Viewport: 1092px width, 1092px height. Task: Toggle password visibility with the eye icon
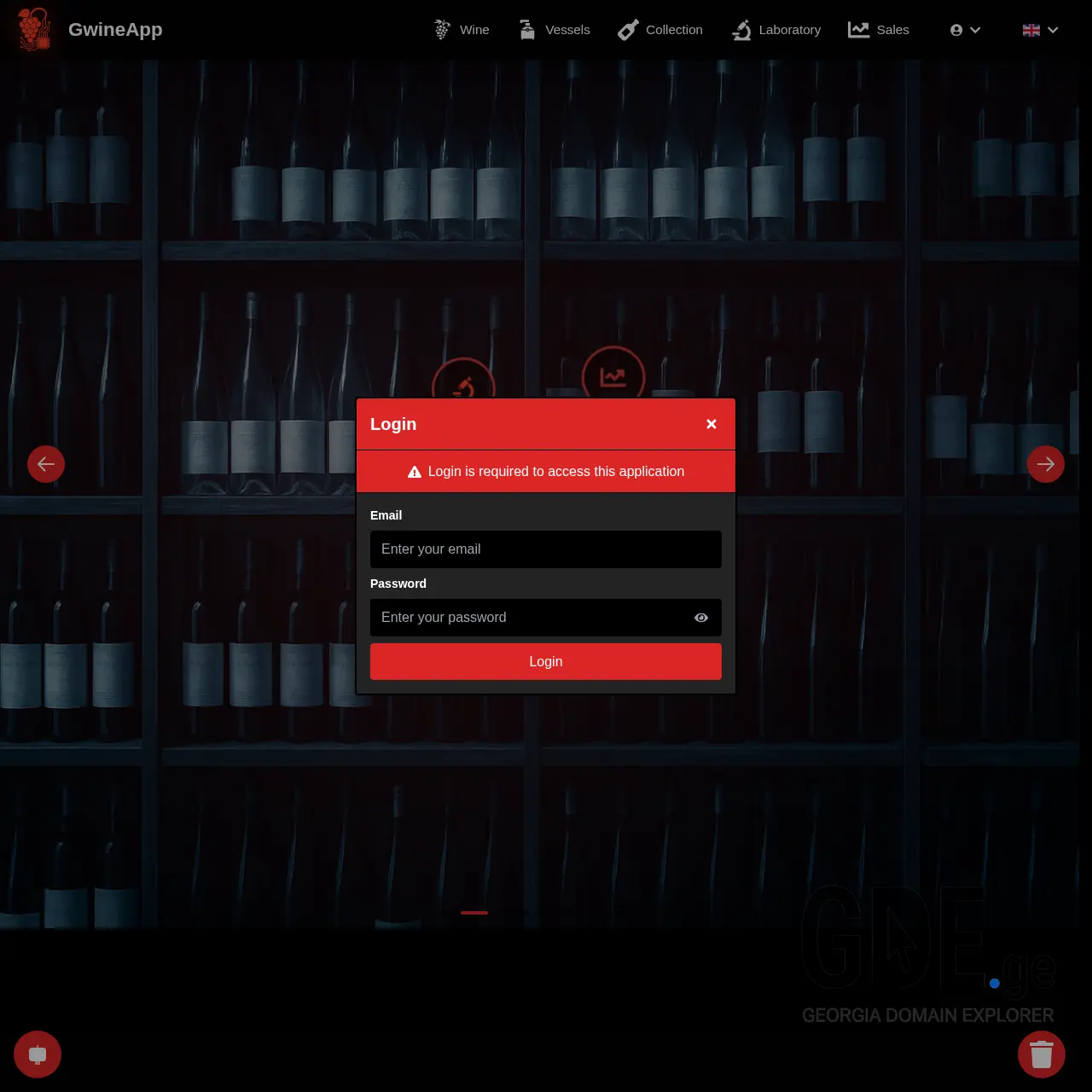701,618
